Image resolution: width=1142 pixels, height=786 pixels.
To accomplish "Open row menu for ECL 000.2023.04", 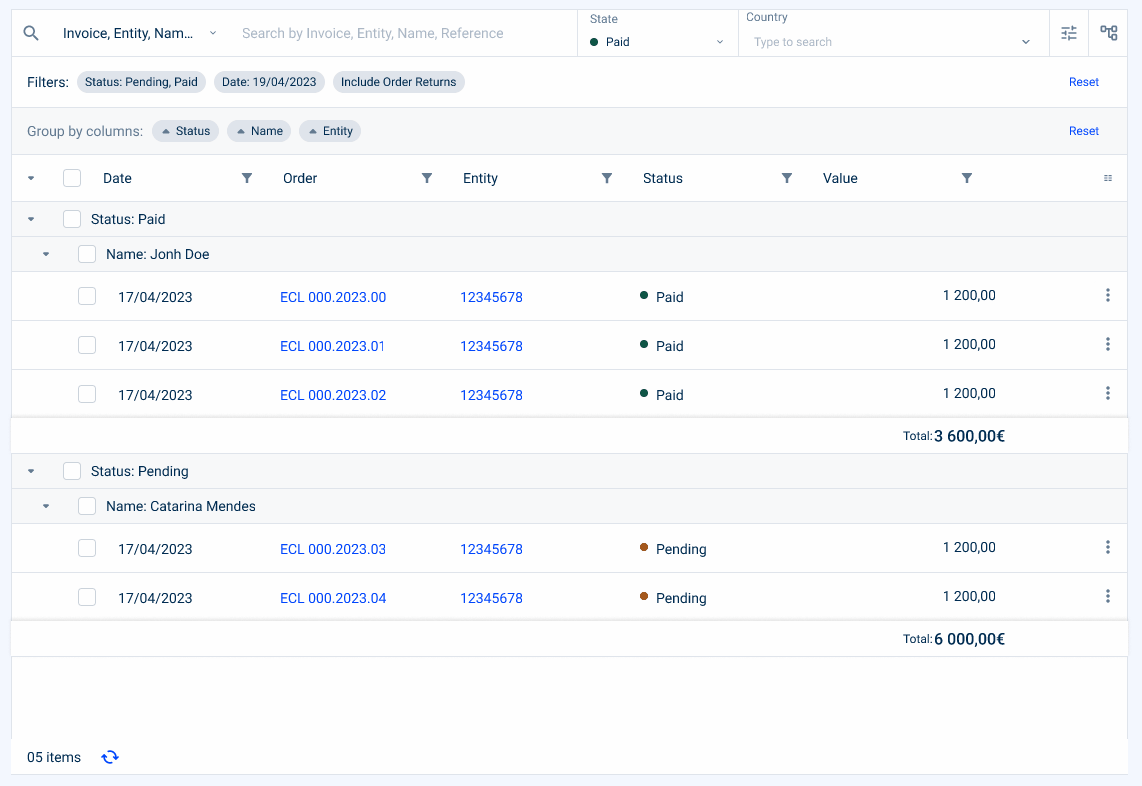I will (x=1108, y=596).
